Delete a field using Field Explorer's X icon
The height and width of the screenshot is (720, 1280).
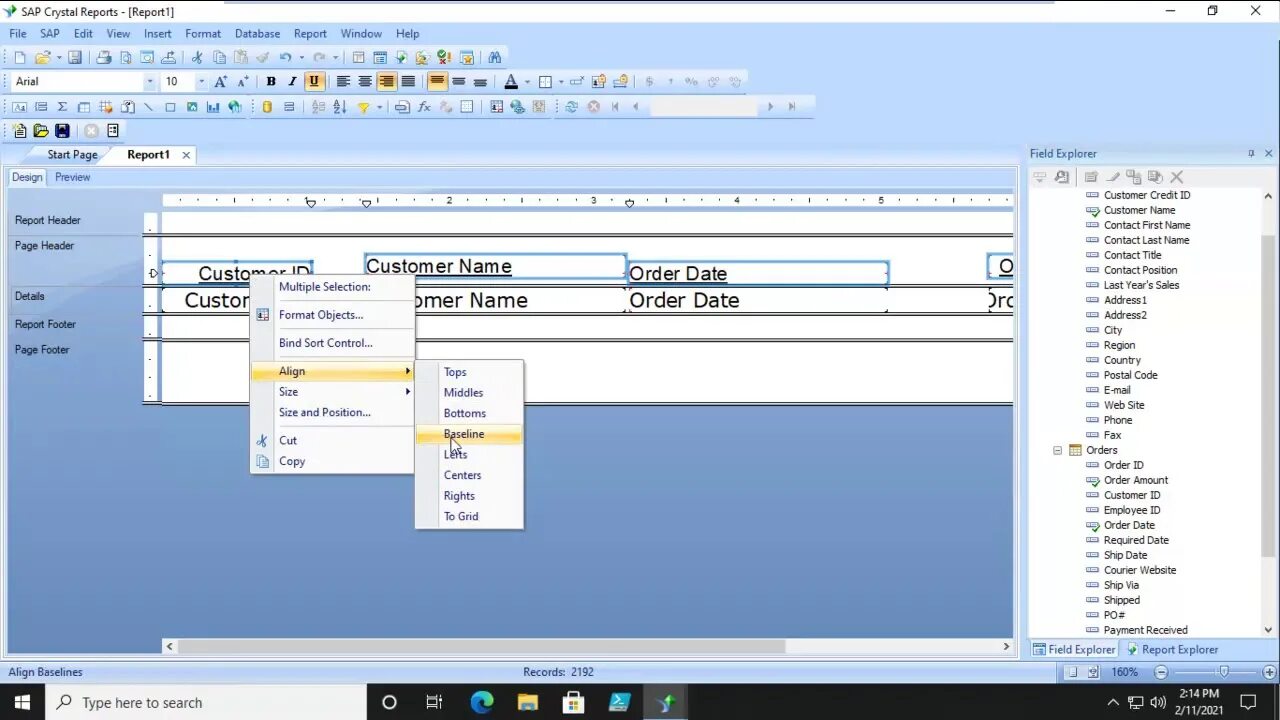[1177, 177]
